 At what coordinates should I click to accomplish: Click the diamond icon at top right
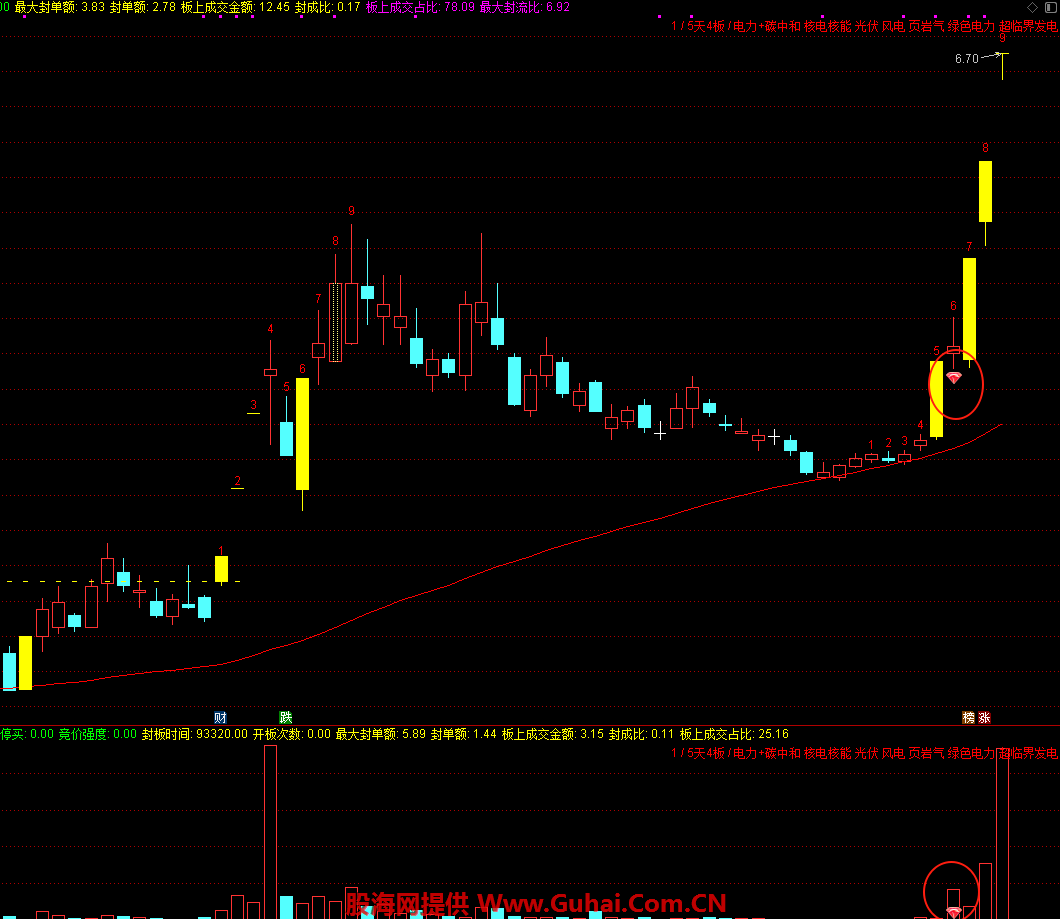pyautogui.click(x=1032, y=7)
